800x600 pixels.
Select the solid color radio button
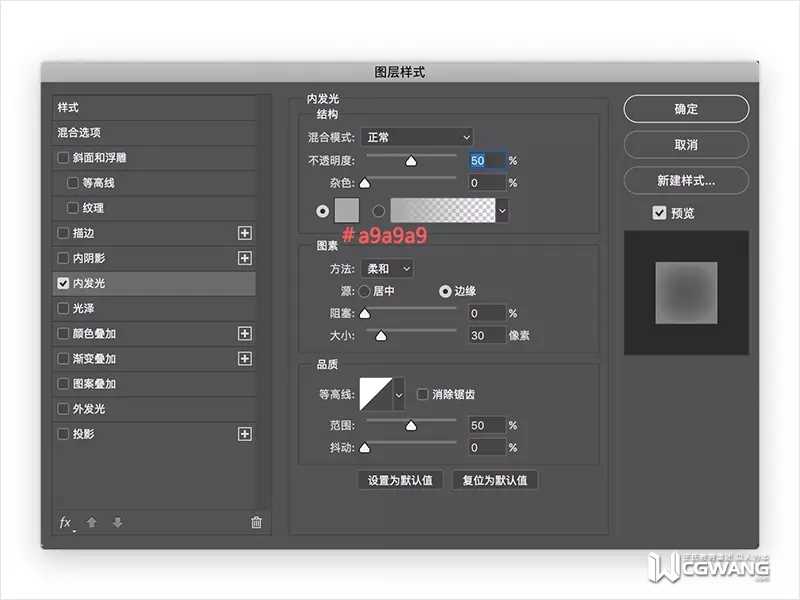(x=322, y=211)
